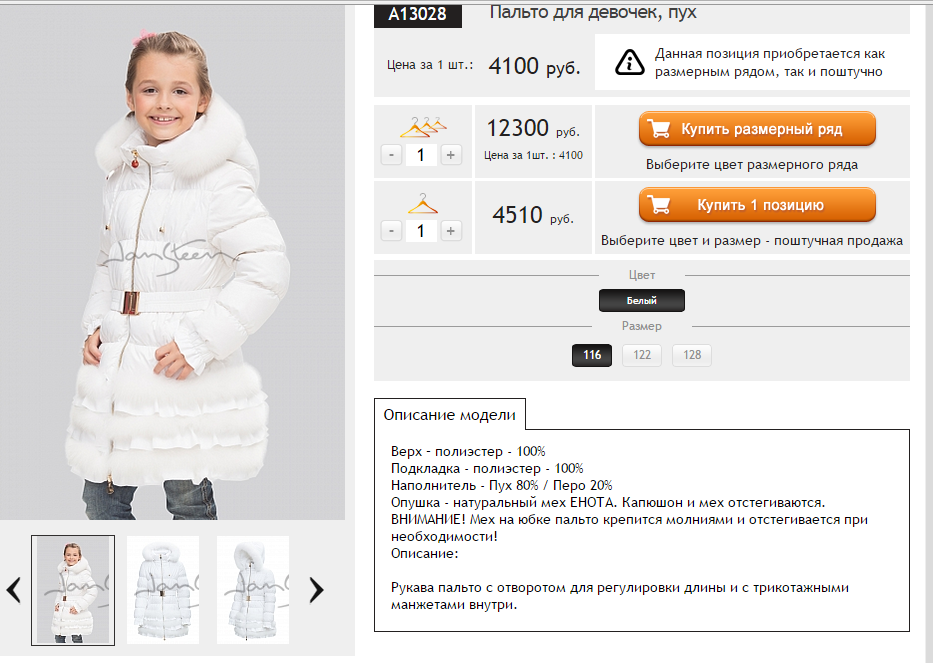Screen dimensions: 933x663
Task: Click cart icon on buy 1 position button
Action: 659,205
